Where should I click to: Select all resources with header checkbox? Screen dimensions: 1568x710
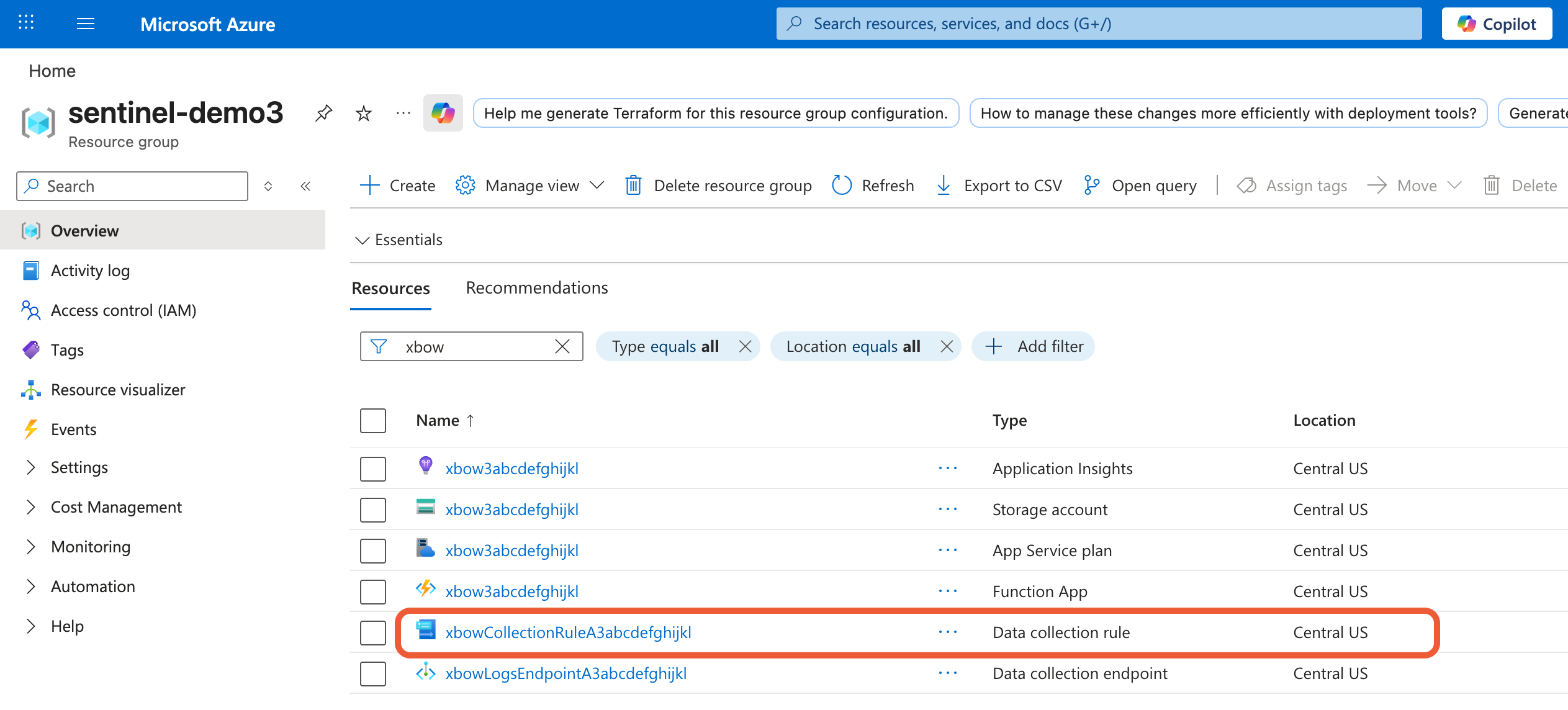pyautogui.click(x=372, y=420)
